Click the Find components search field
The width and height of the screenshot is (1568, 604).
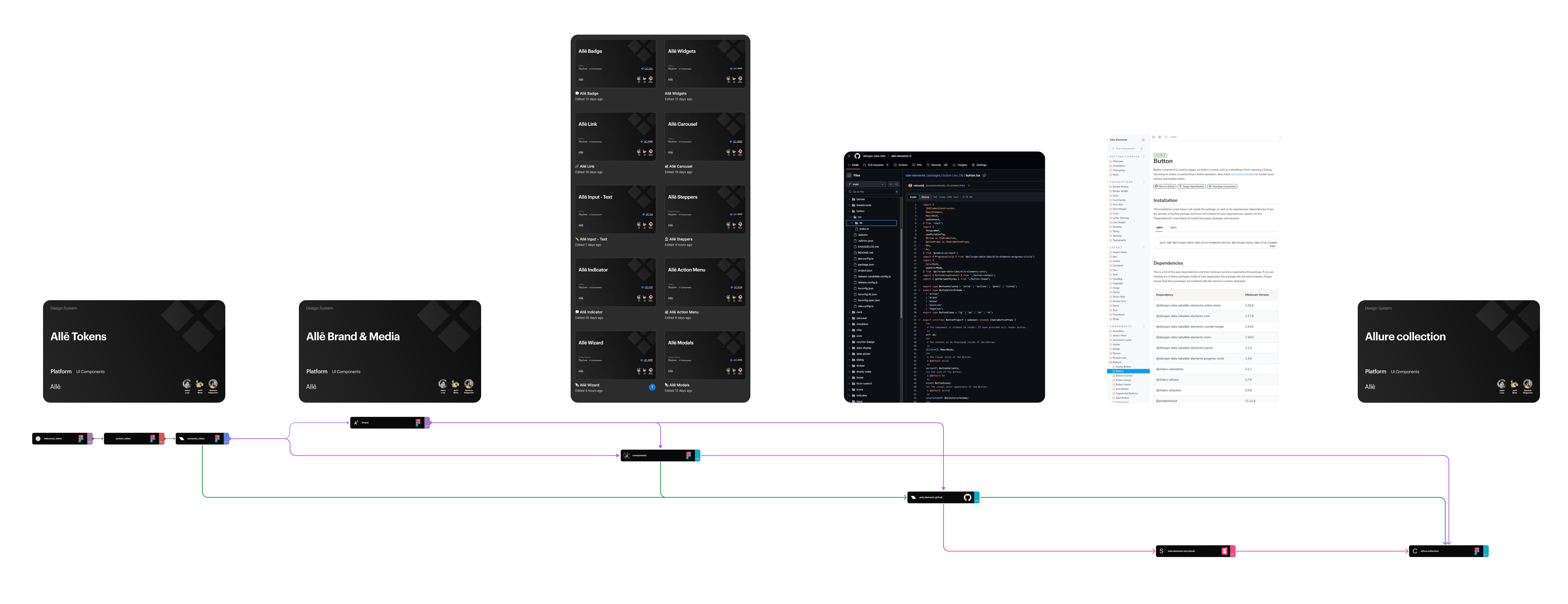[x=1128, y=148]
